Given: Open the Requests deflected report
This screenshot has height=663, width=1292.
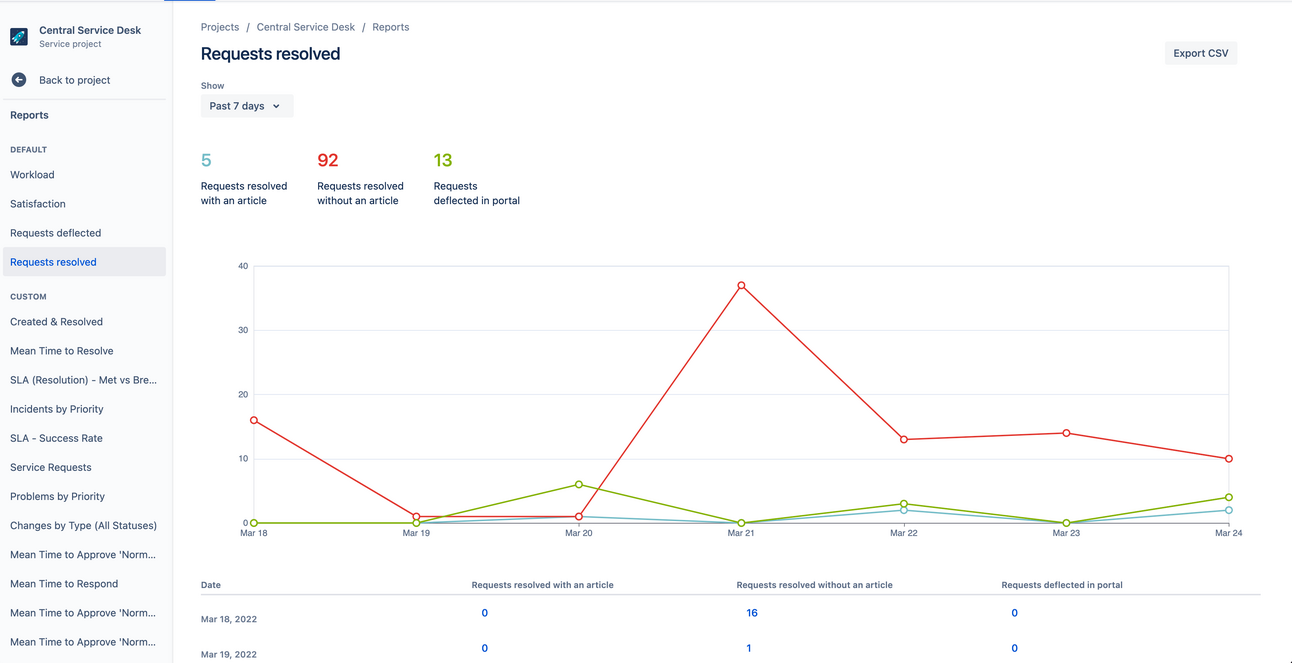Looking at the screenshot, I should click(55, 233).
